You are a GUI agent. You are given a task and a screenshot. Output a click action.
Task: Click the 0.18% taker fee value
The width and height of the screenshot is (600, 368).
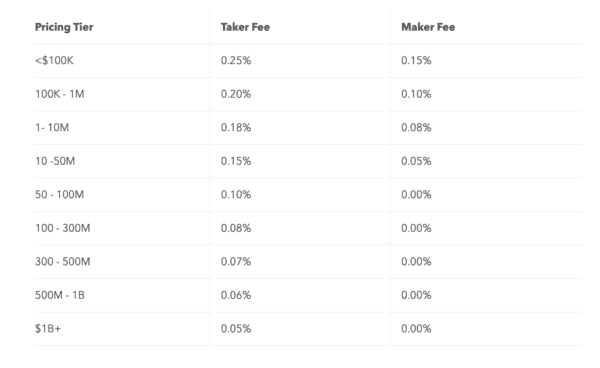pyautogui.click(x=236, y=127)
